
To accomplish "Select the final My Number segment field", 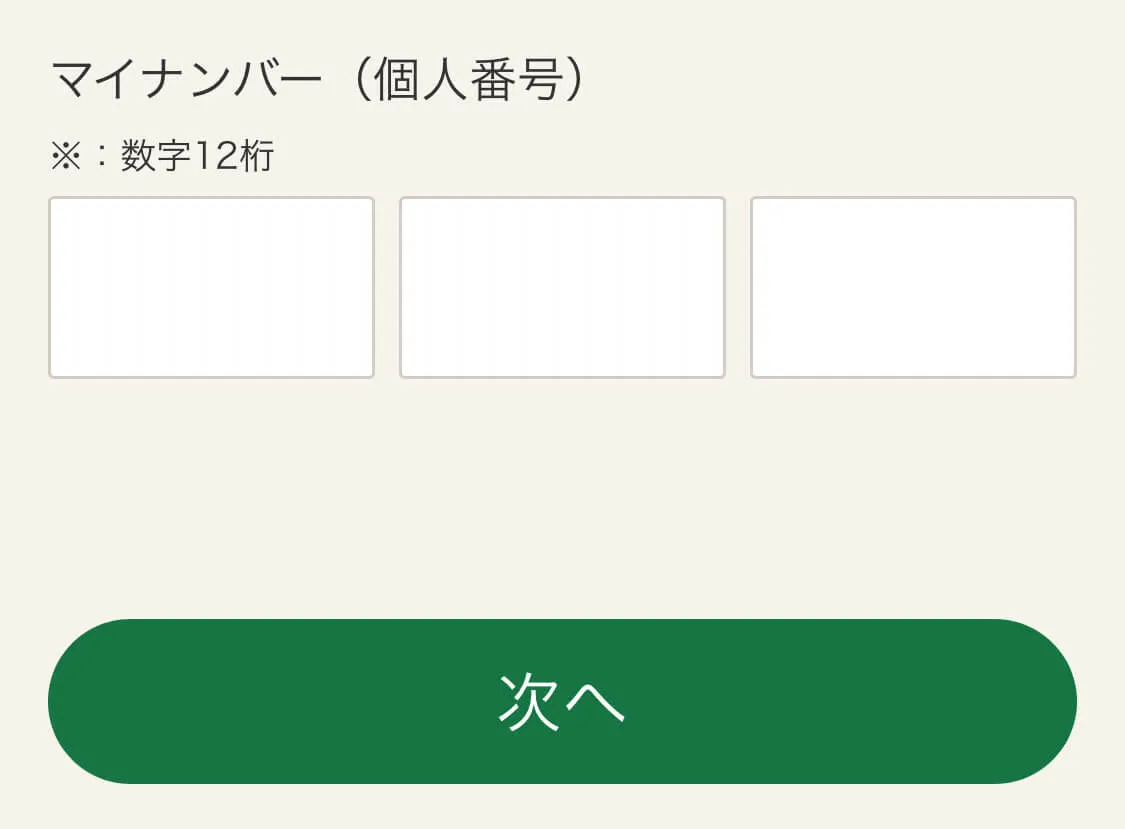I will click(913, 287).
